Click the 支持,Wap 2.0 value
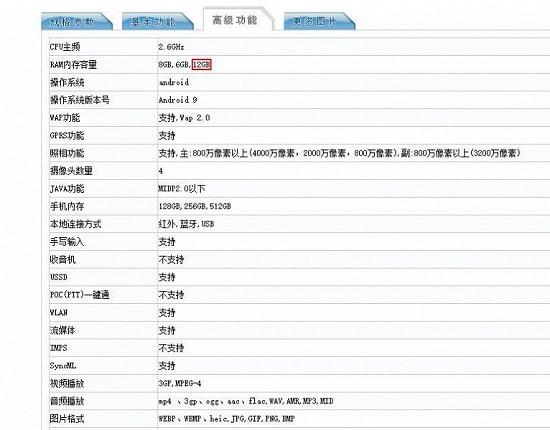Screen dimensions: 550x430 coord(184,118)
